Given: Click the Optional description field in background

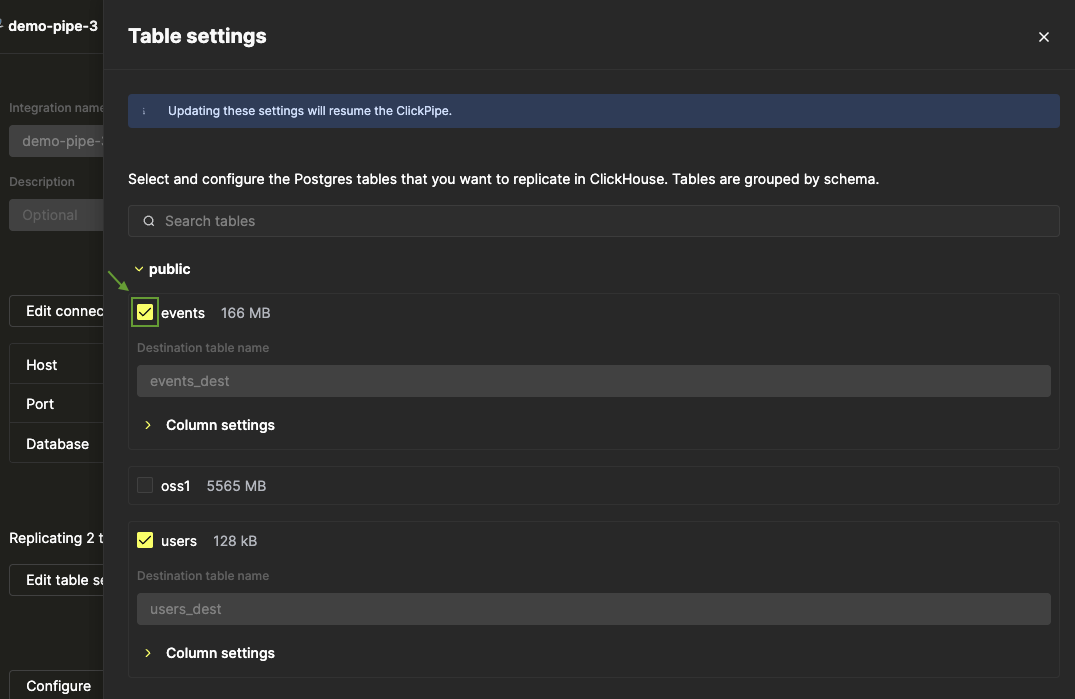Looking at the screenshot, I should (56, 215).
